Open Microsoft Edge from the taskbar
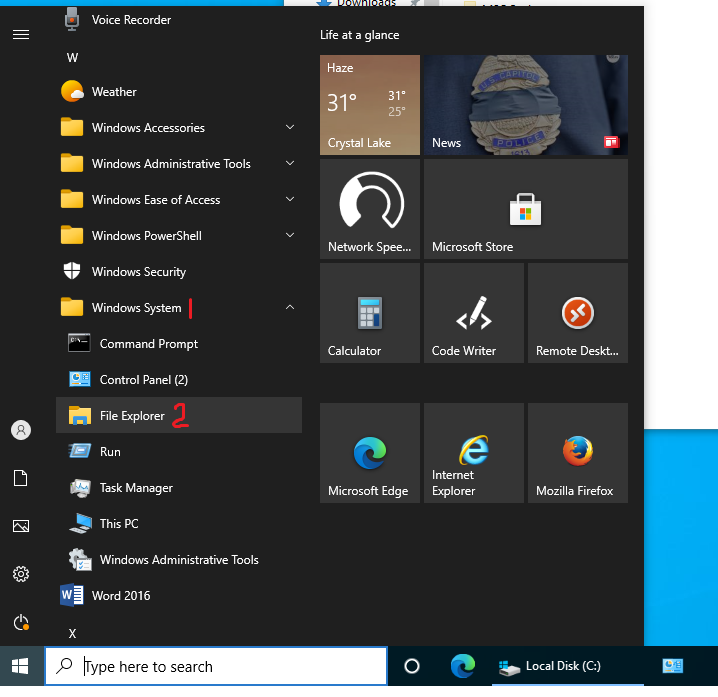718x697 pixels. click(x=462, y=666)
